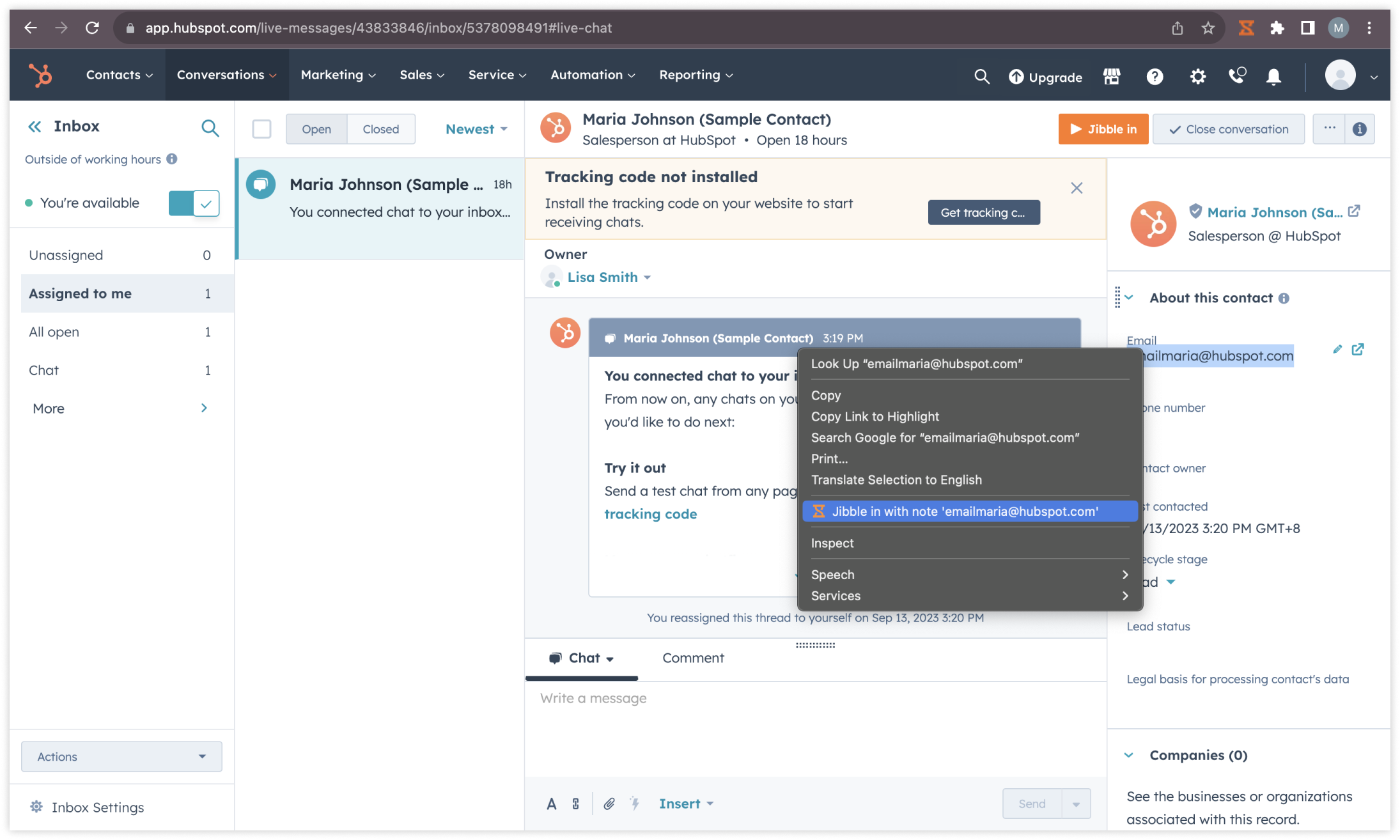Viewport: 1400px width, 840px height.
Task: Open the tracking code link
Action: 650,514
